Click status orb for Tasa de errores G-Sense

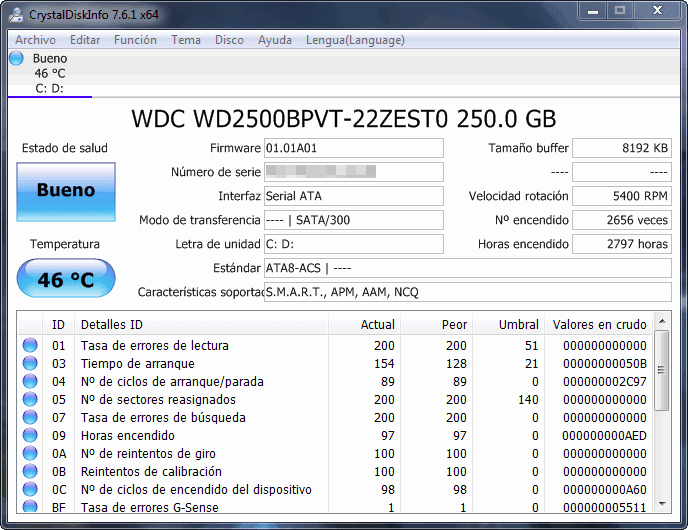30,506
